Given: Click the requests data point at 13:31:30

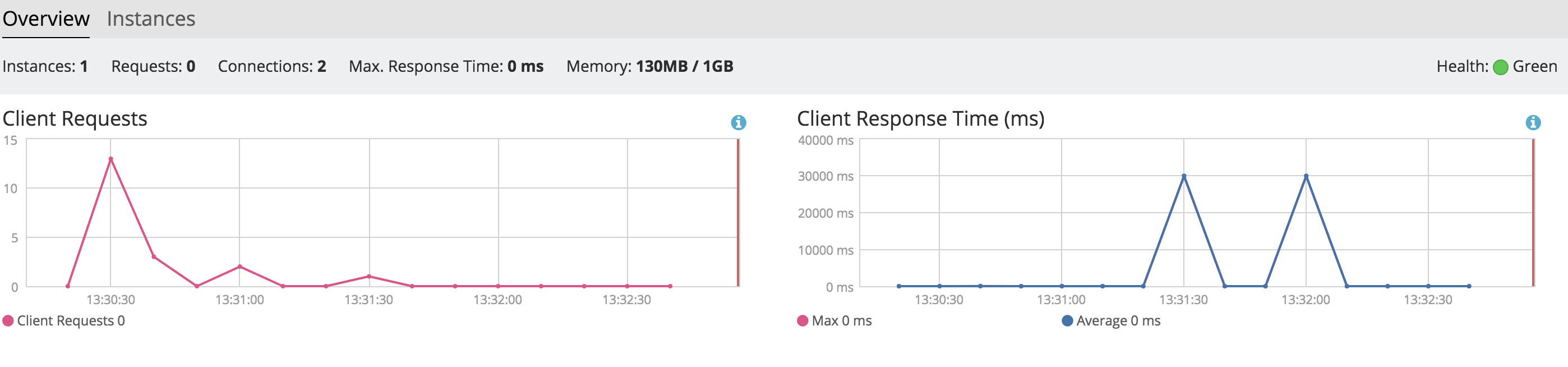Looking at the screenshot, I should [369, 276].
